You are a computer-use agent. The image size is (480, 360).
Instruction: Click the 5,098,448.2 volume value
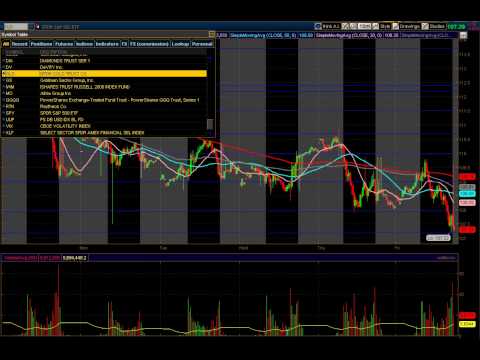click(x=75, y=258)
